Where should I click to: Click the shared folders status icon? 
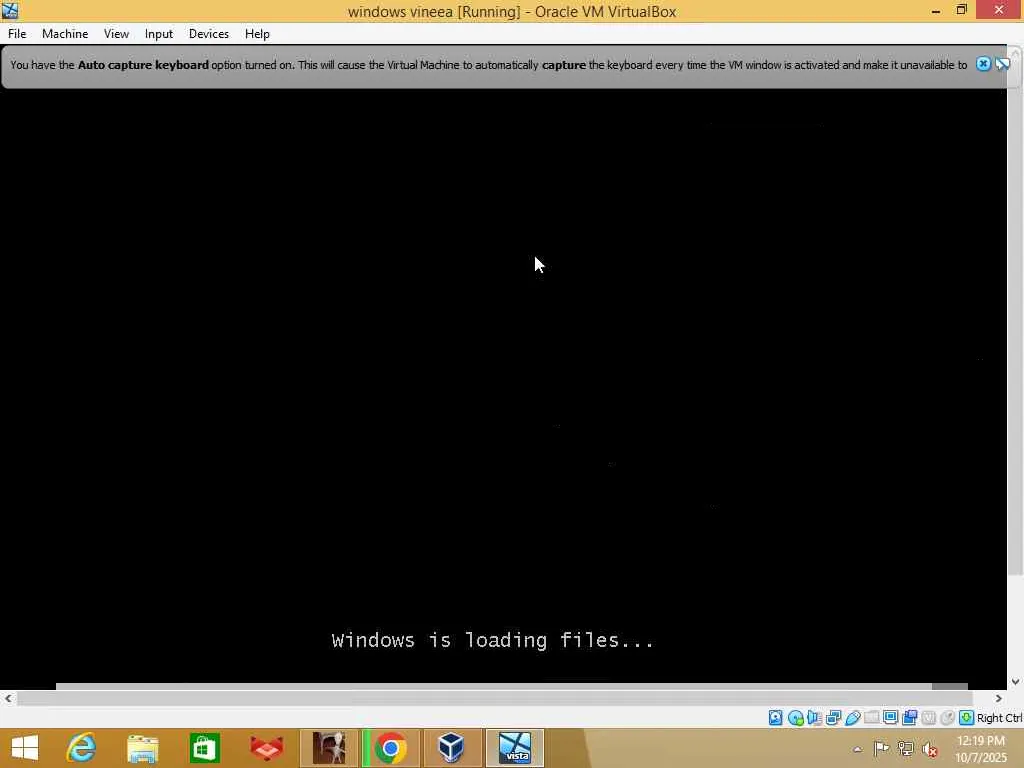coord(871,718)
